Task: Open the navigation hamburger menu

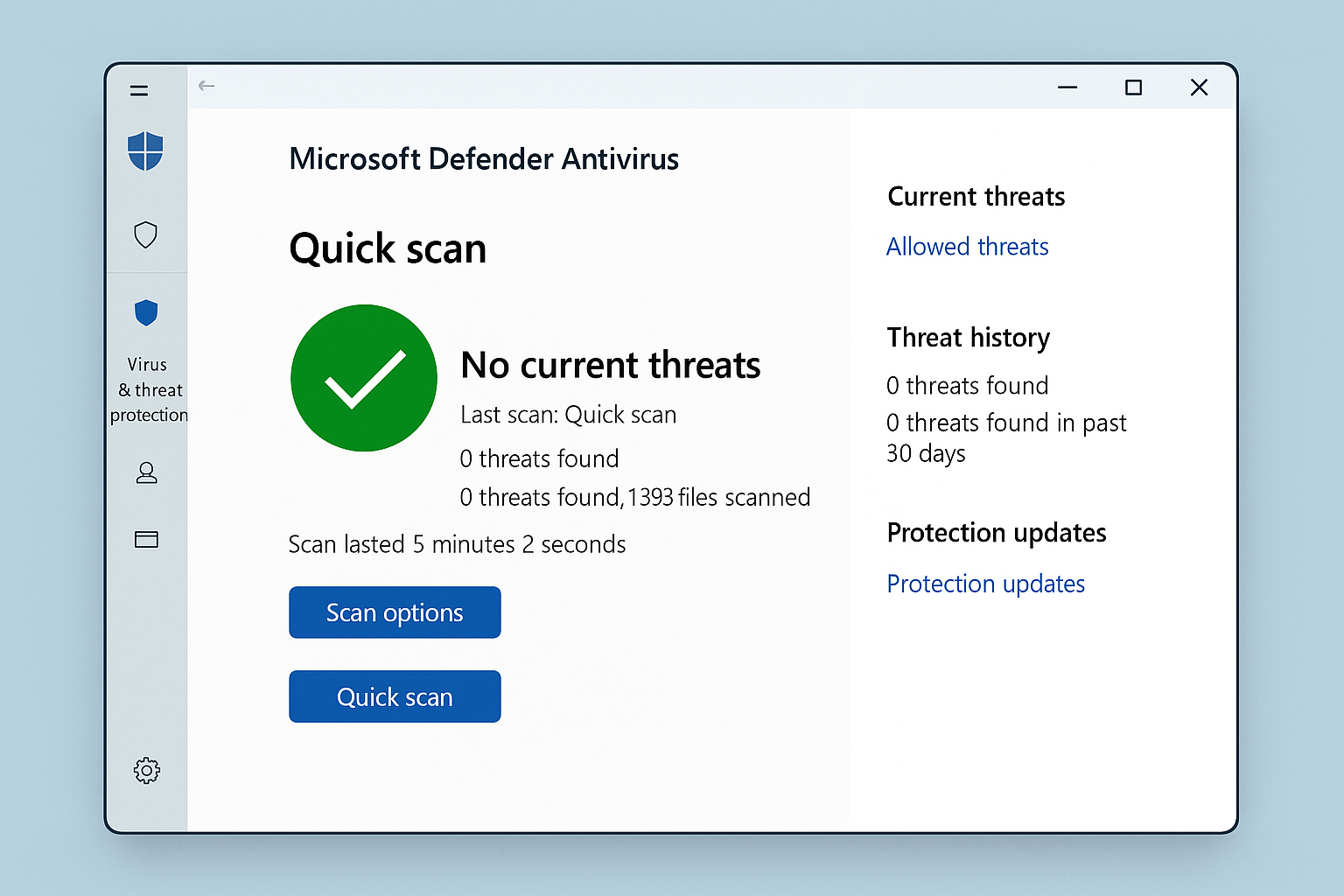Action: click(138, 90)
